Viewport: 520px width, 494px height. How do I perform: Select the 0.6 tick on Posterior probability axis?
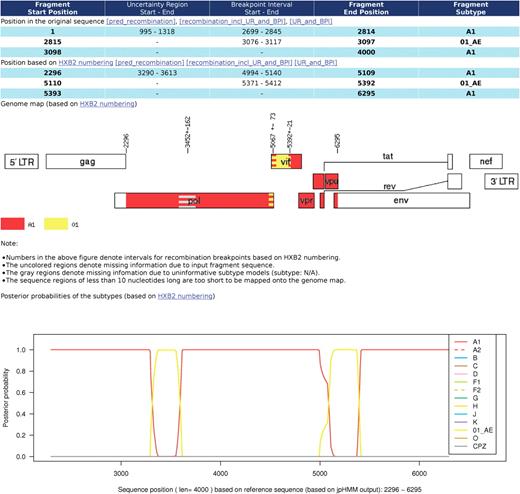pos(21,393)
